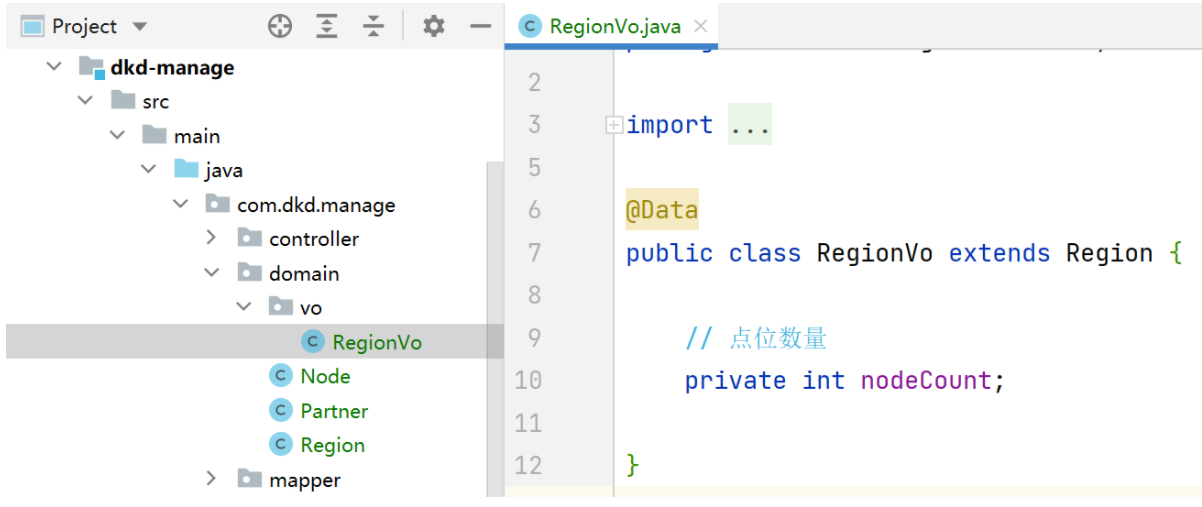Screen dimensions: 1202x507
Task: Click the class icon beside RegionVo in tree
Action: pyautogui.click(x=313, y=342)
